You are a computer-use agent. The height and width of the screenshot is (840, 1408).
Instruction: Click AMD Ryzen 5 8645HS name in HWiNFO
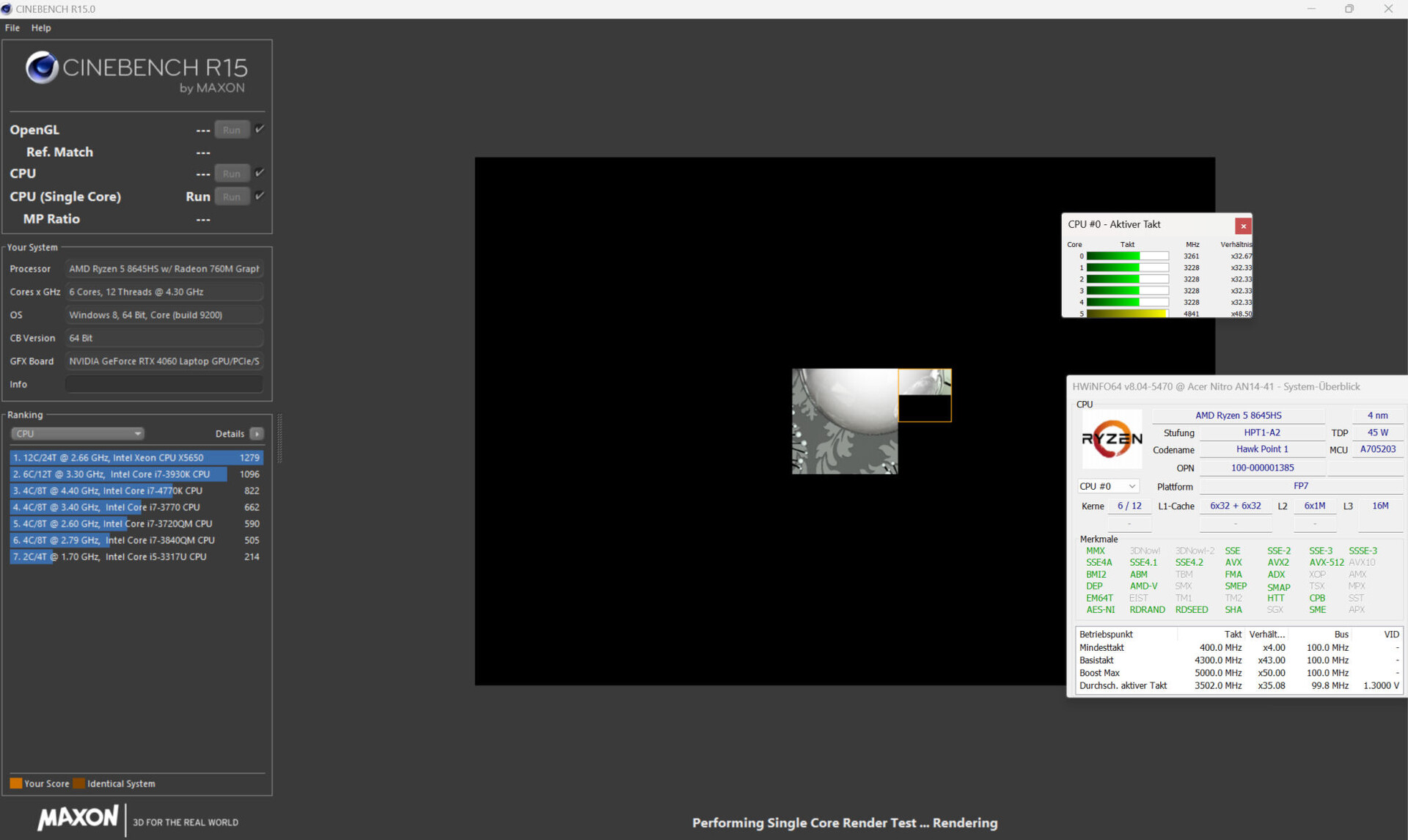click(x=1239, y=415)
